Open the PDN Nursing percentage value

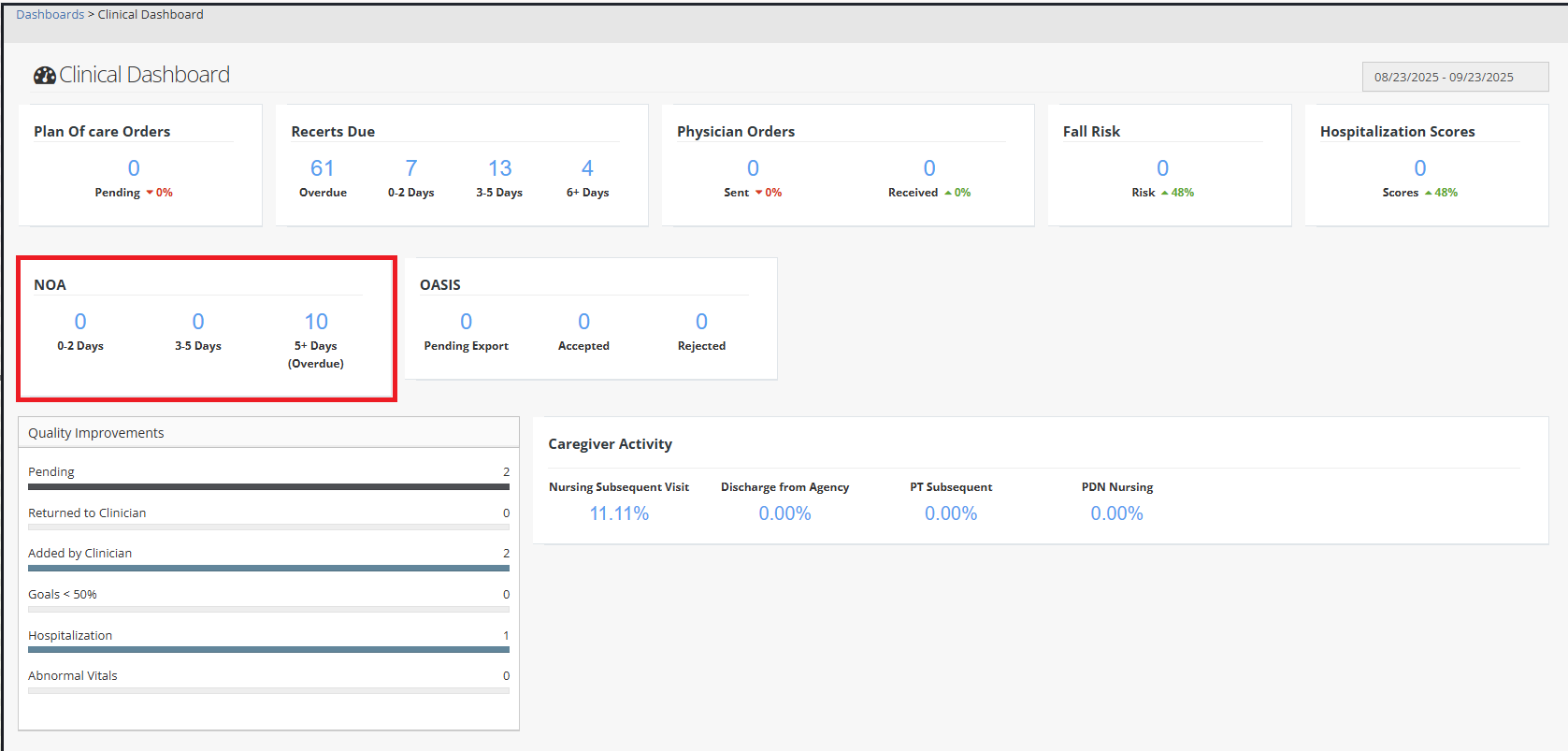tap(1116, 513)
